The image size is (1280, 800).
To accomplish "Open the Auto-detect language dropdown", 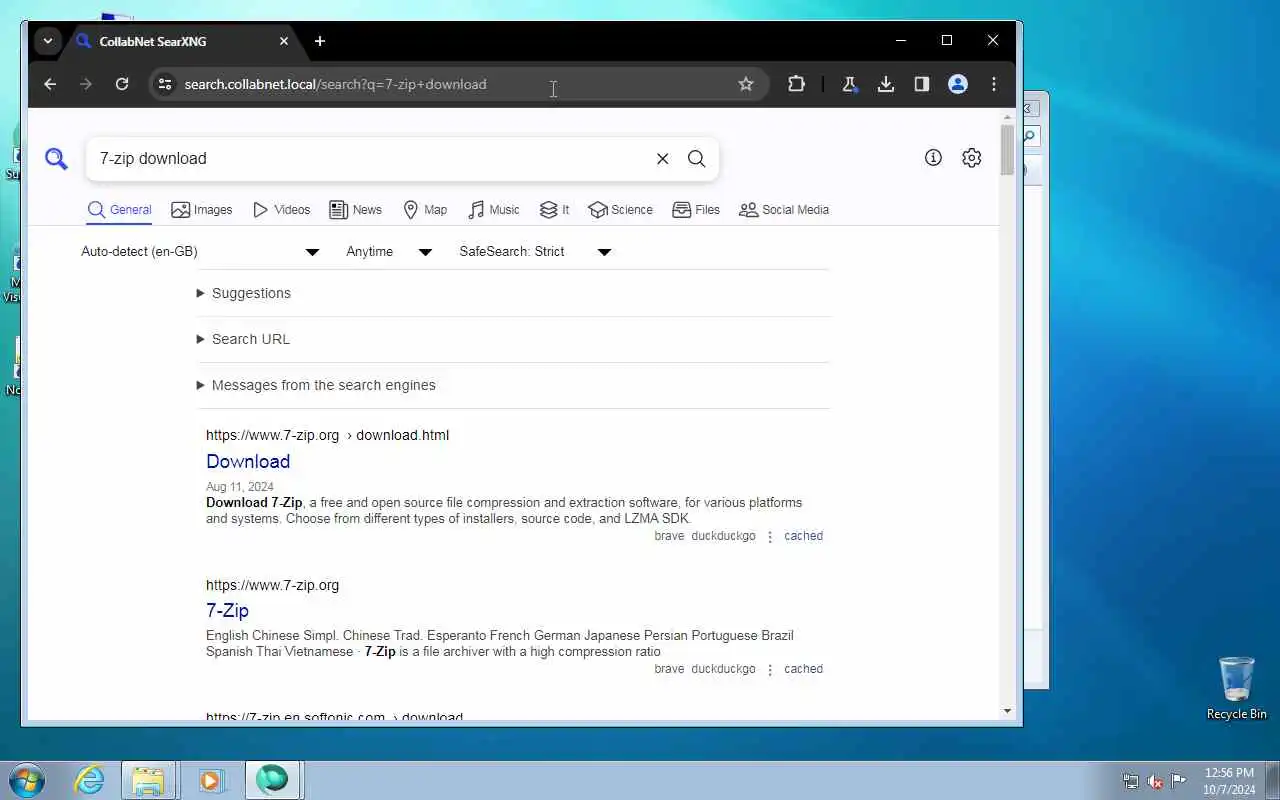I will [x=200, y=251].
